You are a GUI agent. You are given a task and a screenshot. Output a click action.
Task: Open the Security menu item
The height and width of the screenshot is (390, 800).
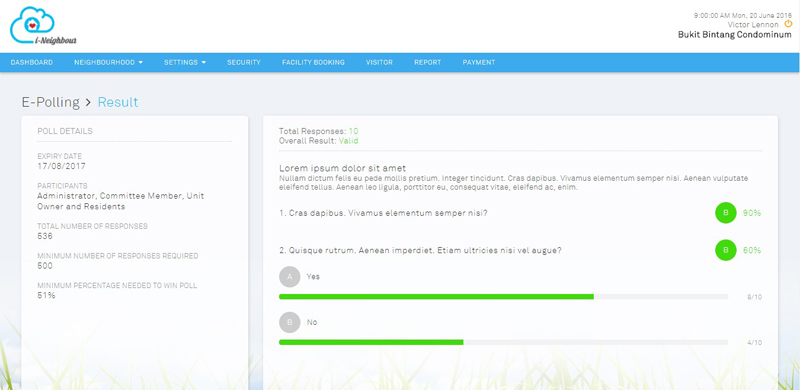244,62
